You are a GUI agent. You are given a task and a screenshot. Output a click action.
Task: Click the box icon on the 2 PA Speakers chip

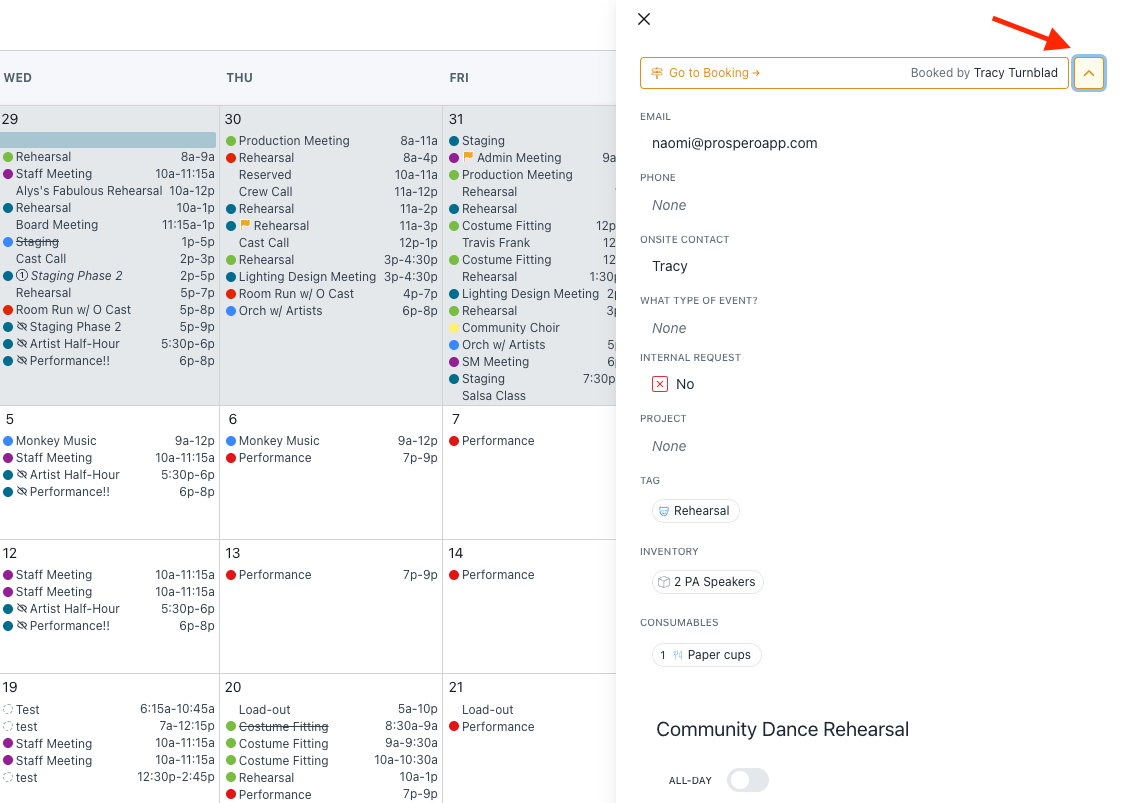[662, 581]
